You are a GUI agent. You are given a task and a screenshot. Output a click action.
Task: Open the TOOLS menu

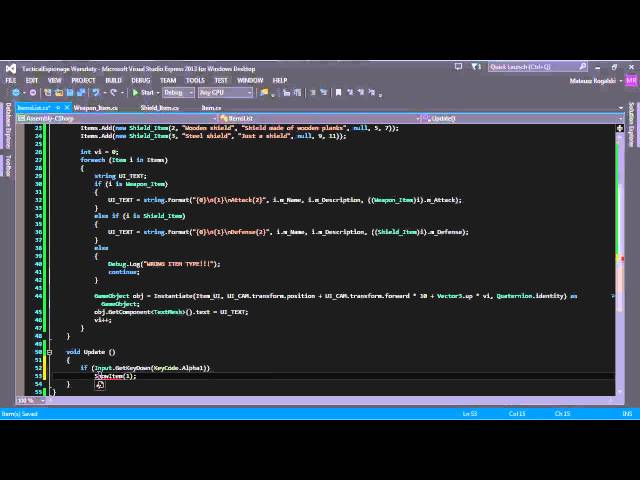pyautogui.click(x=195, y=80)
